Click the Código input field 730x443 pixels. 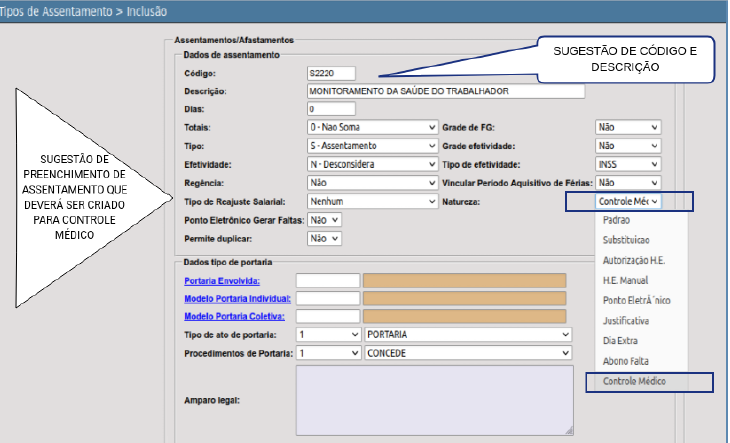pyautogui.click(x=331, y=73)
